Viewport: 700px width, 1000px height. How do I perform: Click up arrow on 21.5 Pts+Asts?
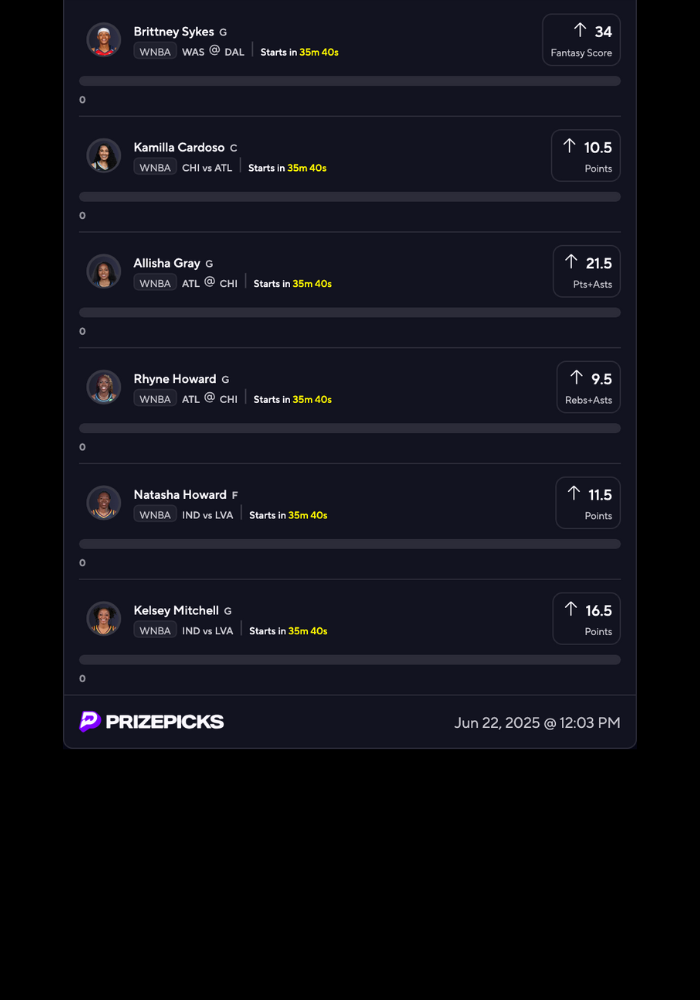pos(571,262)
